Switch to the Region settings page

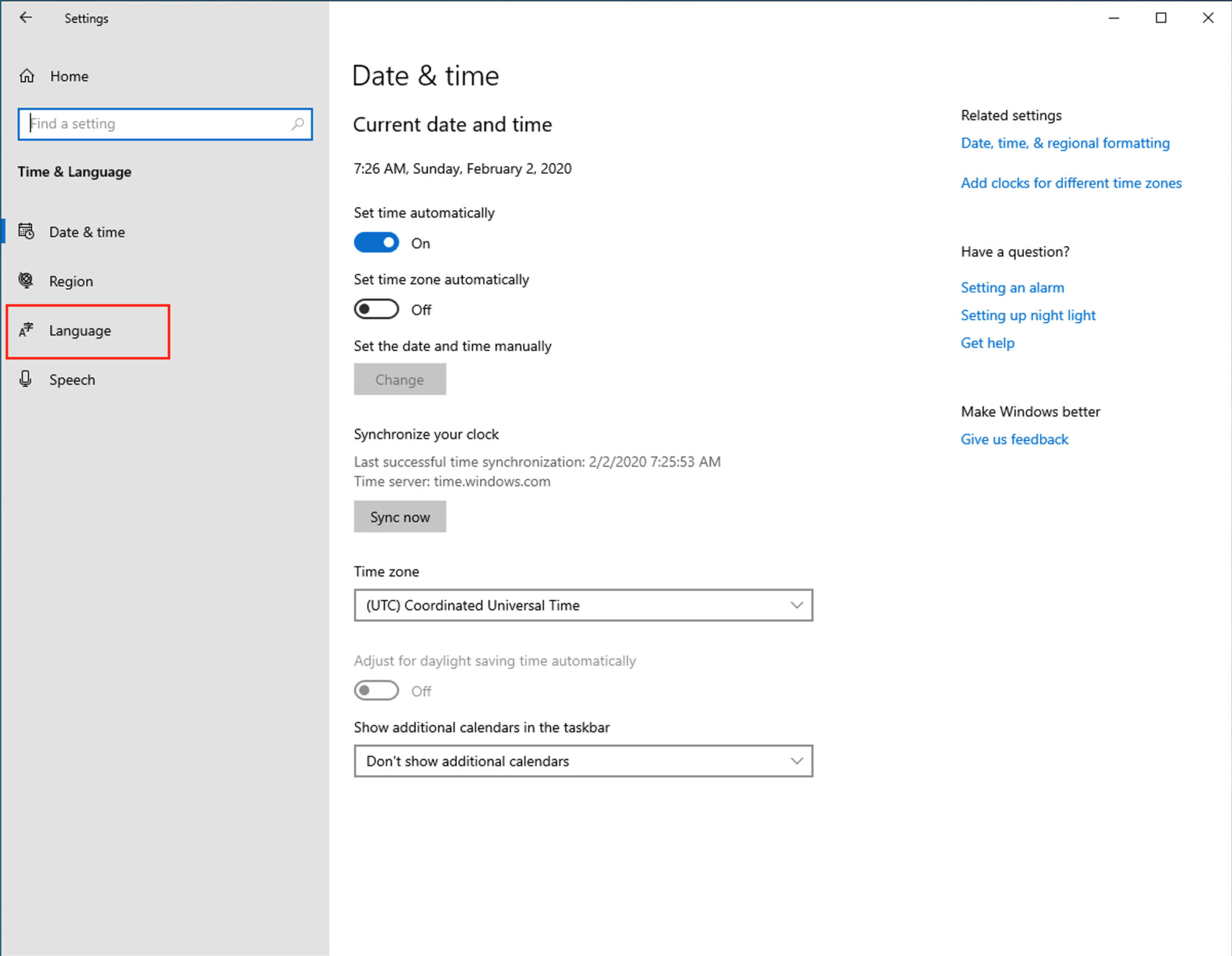(x=70, y=280)
